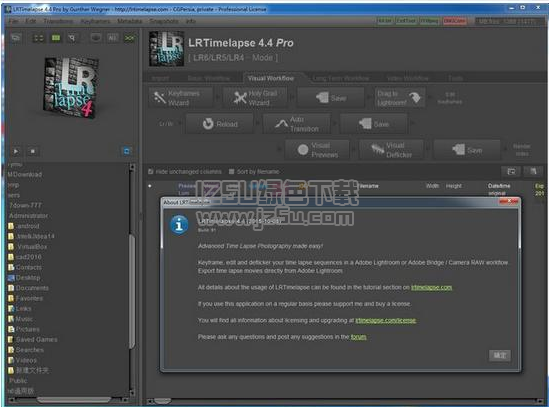Viewport: 550px width, 407px height.
Task: Open the Transitions menu
Action: click(x=58, y=21)
